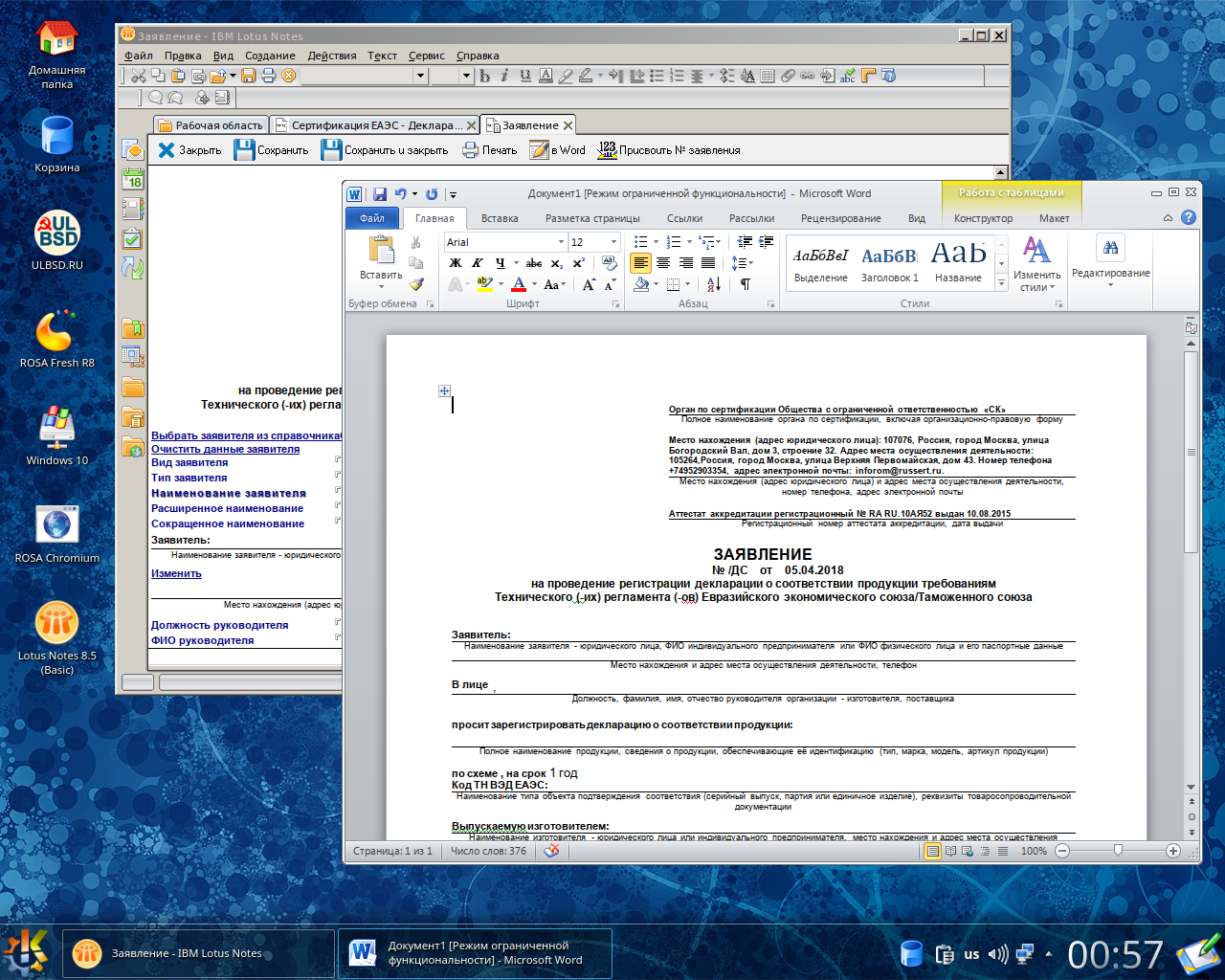Click the 'Очистить данные заявителя' link
The image size is (1225, 980).
click(225, 449)
